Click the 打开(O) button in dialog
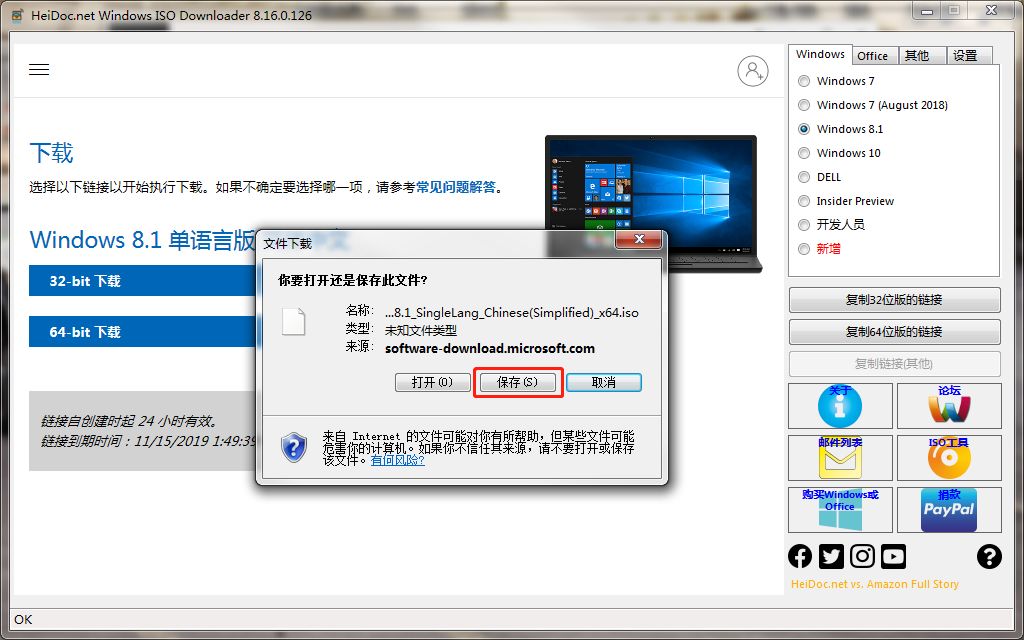Image resolution: width=1024 pixels, height=640 pixels. click(432, 382)
